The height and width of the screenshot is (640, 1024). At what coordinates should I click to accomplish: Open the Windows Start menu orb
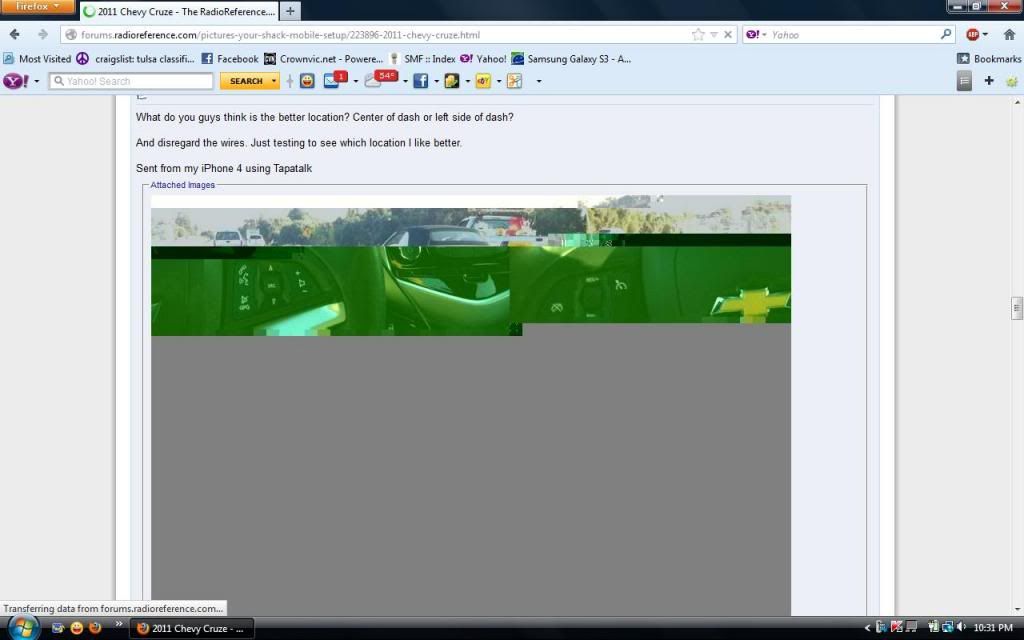pyautogui.click(x=22, y=627)
